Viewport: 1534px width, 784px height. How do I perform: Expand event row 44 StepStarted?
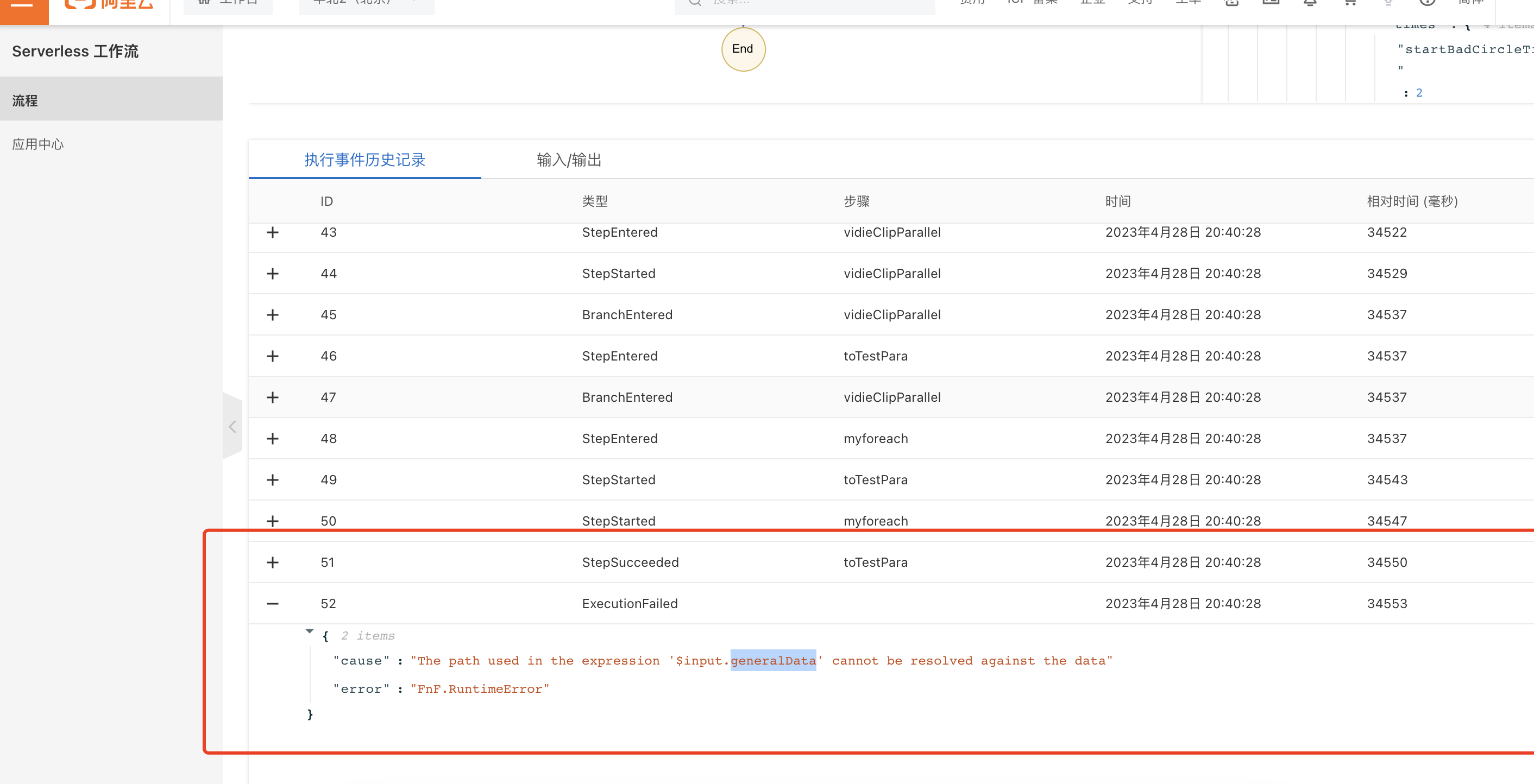(273, 273)
